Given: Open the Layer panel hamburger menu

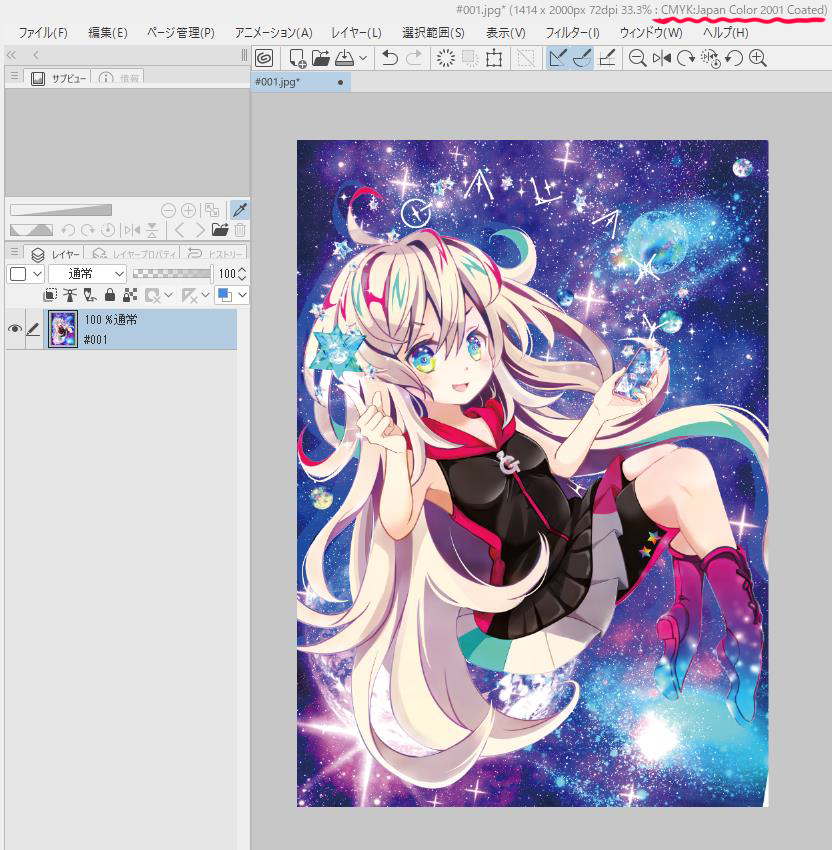Looking at the screenshot, I should 15,252.
